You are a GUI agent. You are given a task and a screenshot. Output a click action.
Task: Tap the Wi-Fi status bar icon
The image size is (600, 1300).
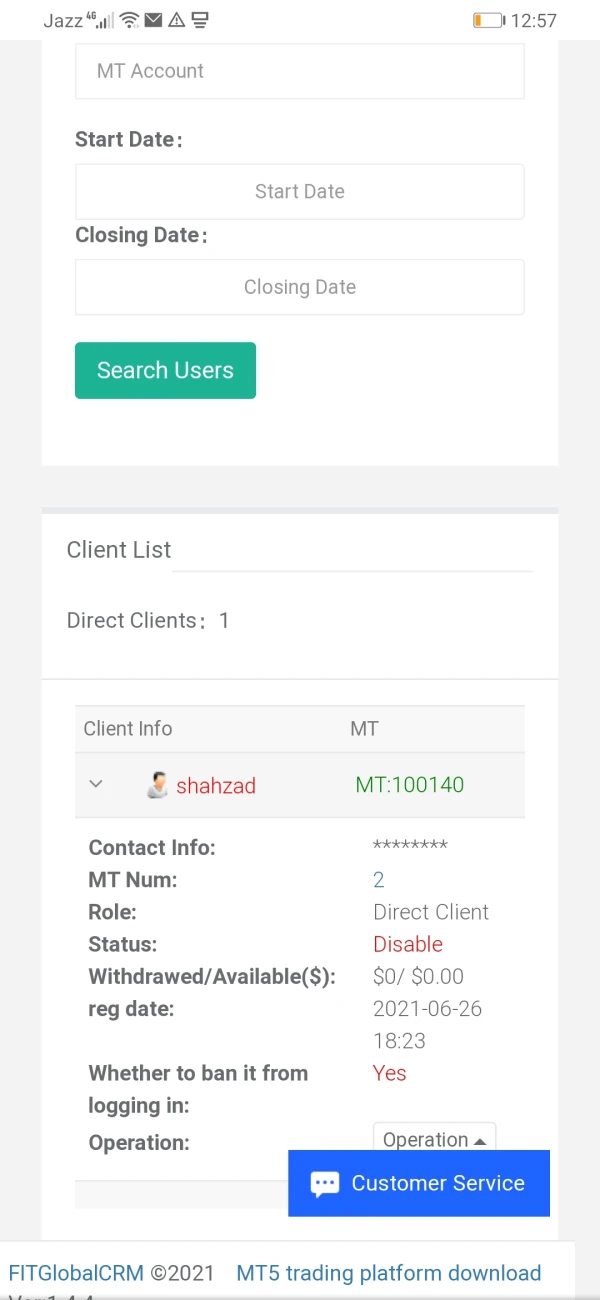pos(129,20)
